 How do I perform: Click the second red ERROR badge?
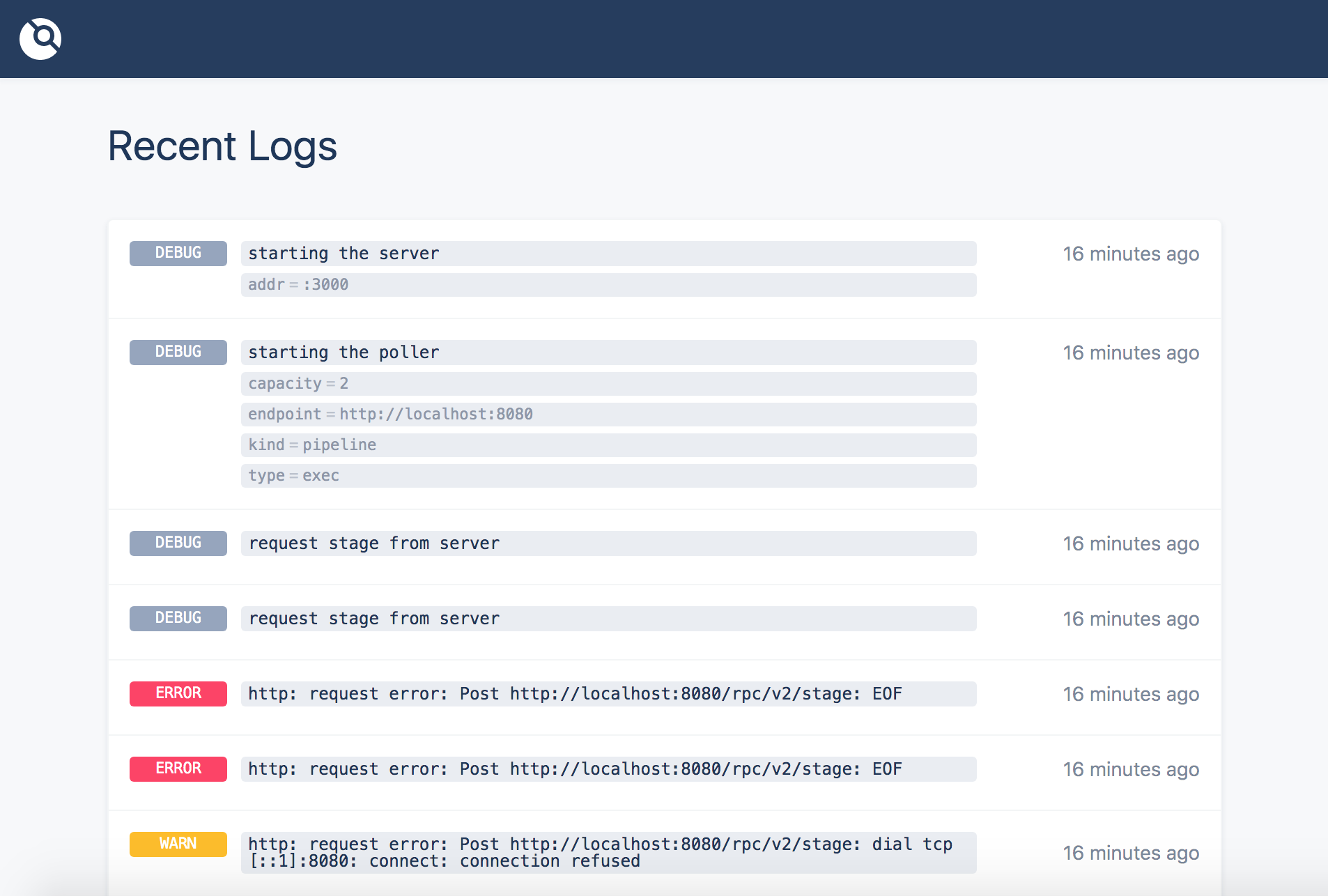178,769
